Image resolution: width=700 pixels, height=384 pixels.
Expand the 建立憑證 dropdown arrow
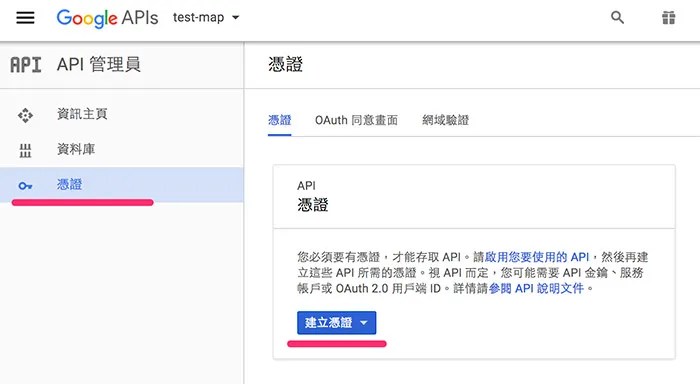point(364,323)
